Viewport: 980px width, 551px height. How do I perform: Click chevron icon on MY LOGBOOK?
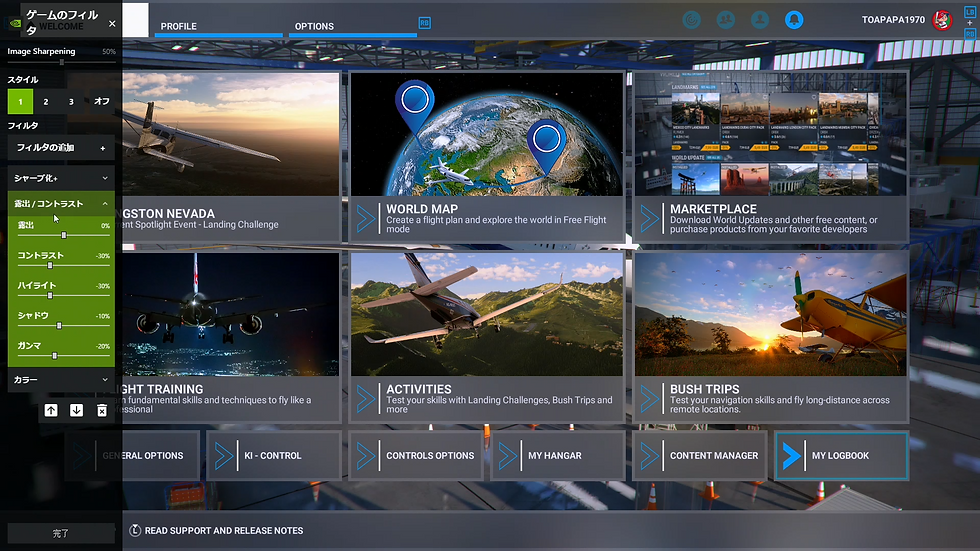click(792, 456)
